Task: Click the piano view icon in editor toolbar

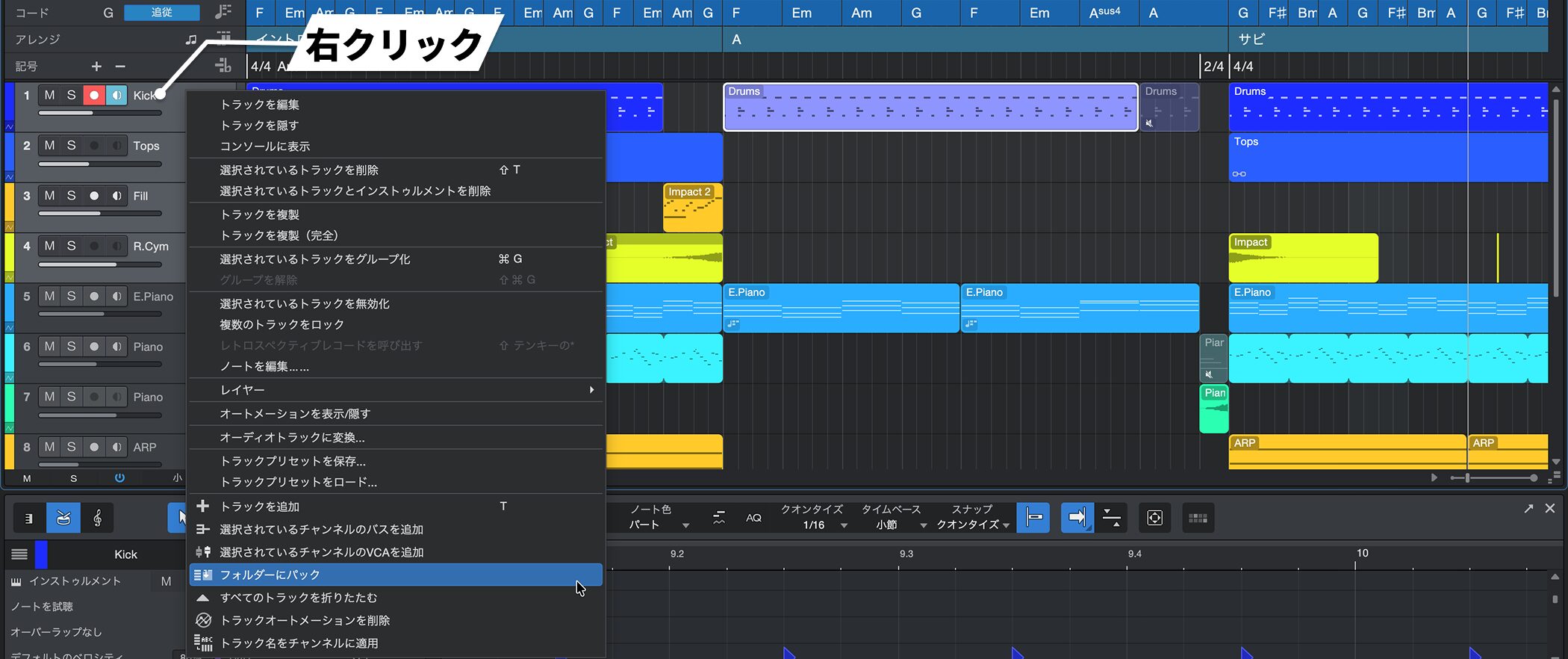Action: (29, 518)
